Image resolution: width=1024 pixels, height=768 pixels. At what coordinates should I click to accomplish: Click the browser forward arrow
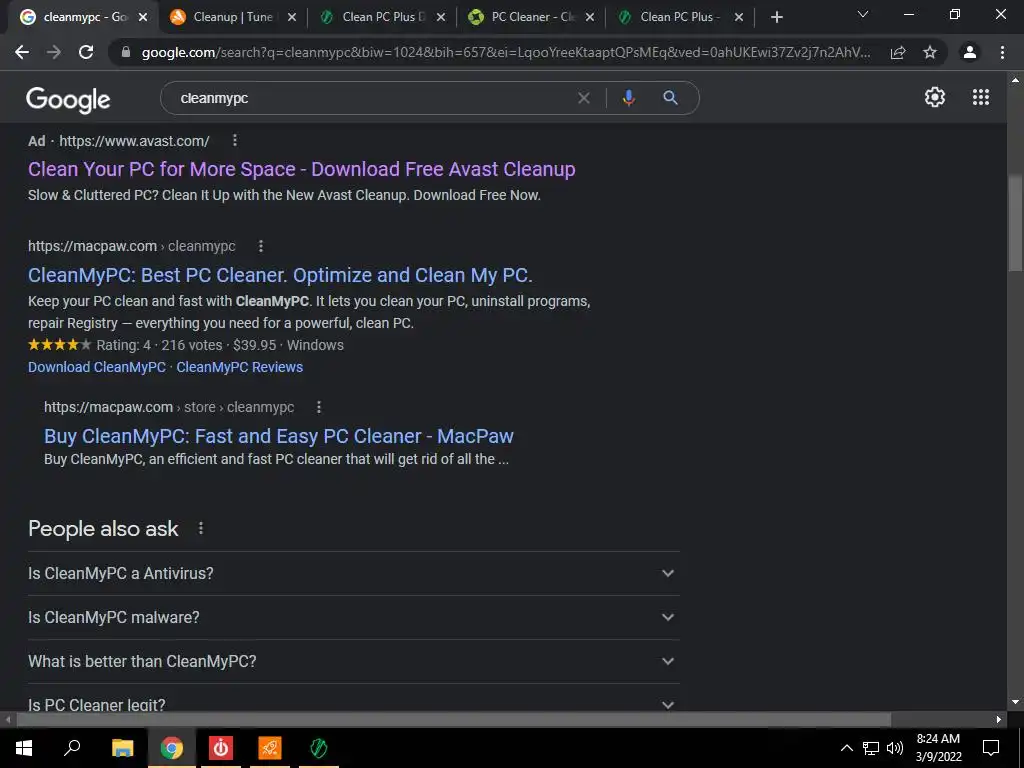pos(54,52)
